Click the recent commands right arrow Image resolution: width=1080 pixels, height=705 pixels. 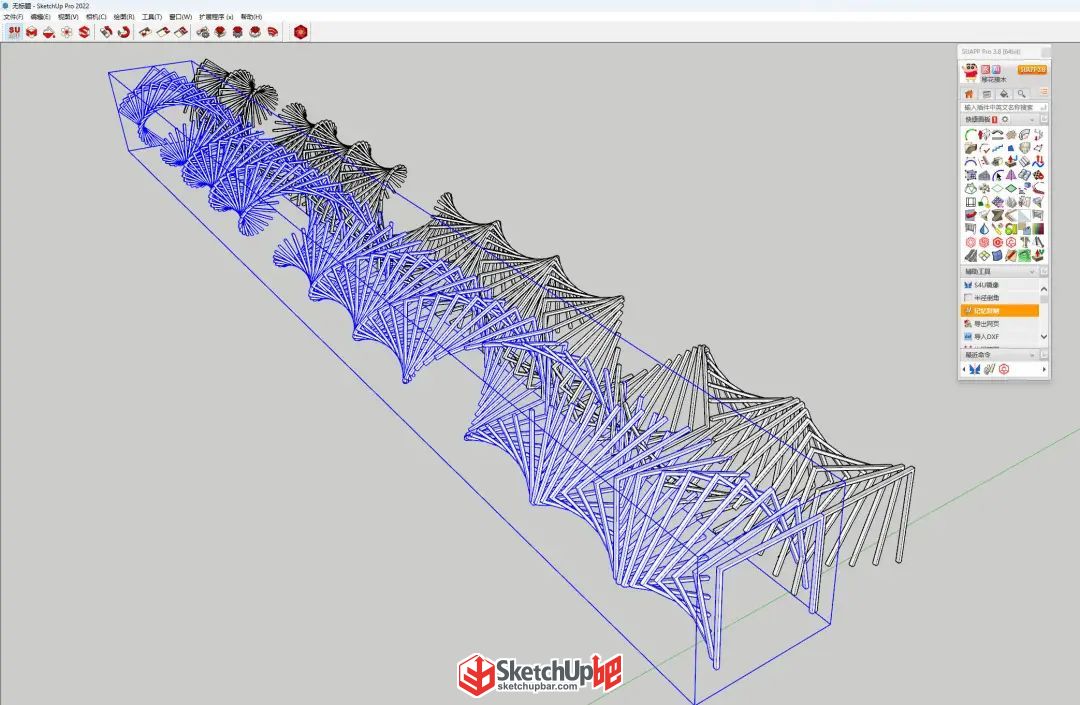point(1044,370)
